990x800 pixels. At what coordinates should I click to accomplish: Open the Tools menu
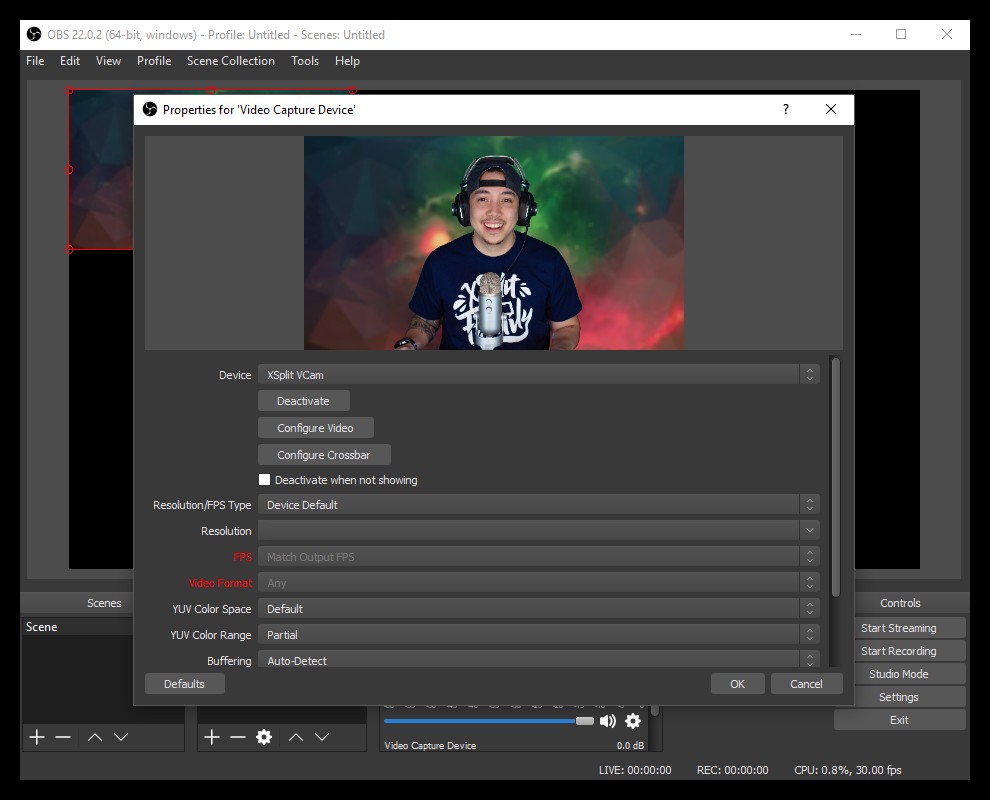coord(305,61)
